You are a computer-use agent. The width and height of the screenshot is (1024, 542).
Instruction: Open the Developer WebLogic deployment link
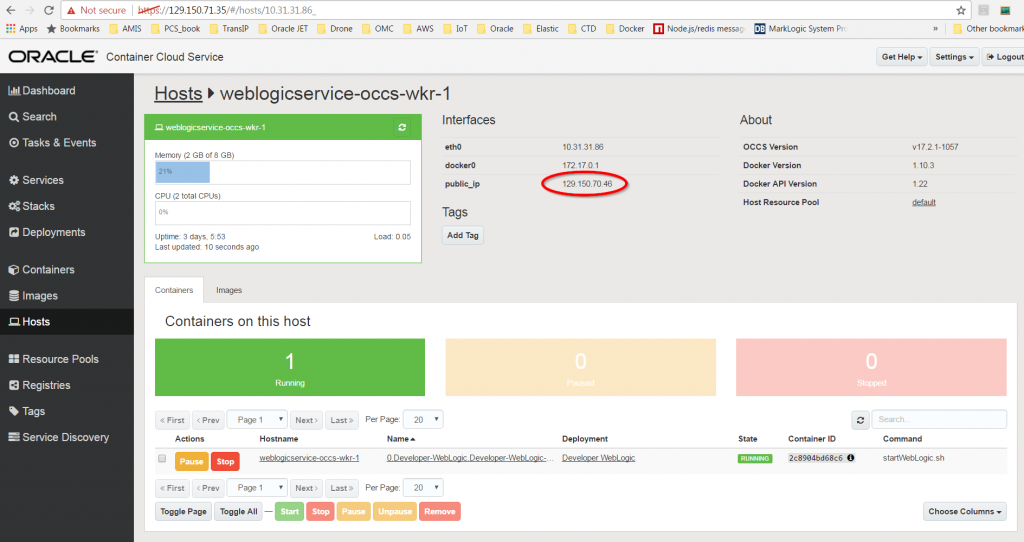pyautogui.click(x=598, y=458)
